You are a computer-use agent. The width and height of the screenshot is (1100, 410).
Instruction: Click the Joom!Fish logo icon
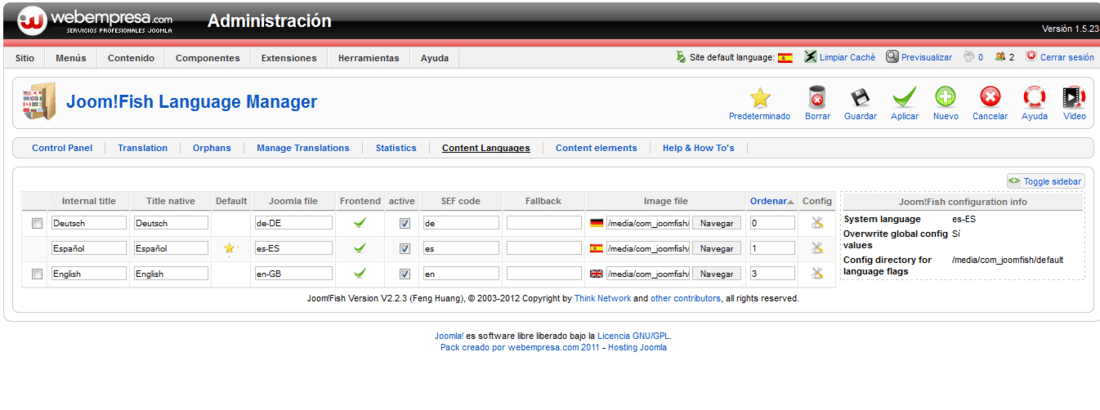click(39, 102)
